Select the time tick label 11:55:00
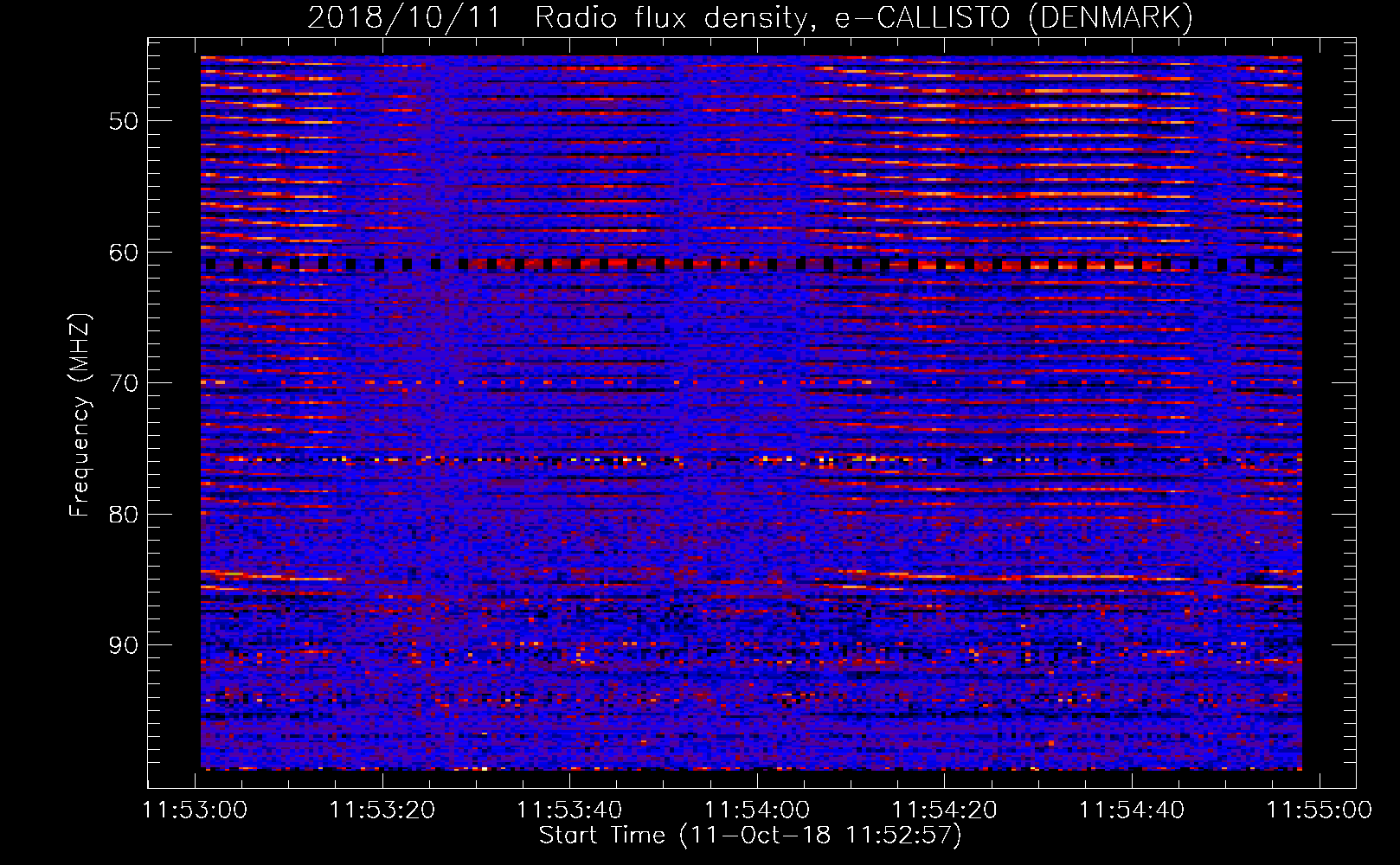1400x865 pixels. pyautogui.click(x=1320, y=811)
